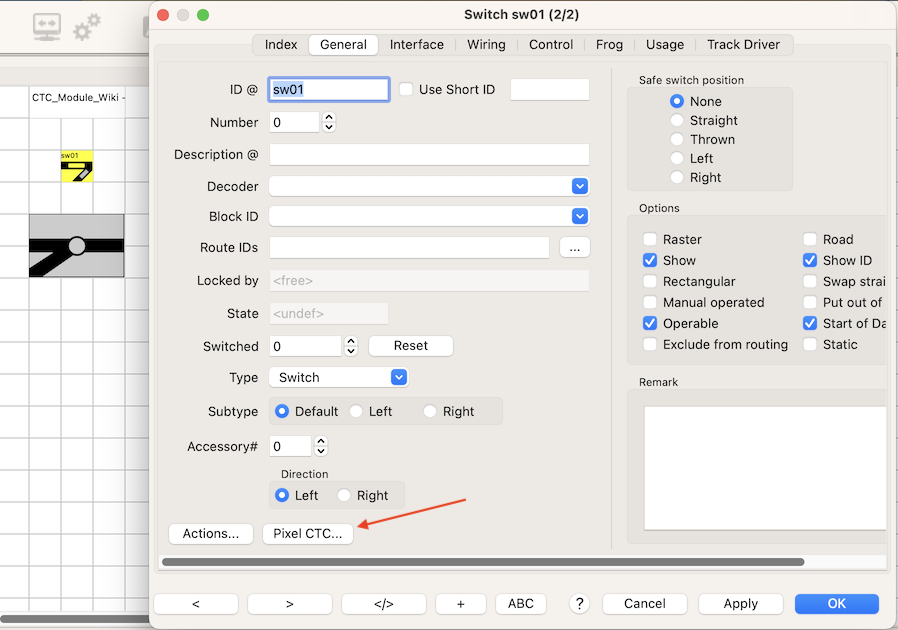
Task: Click the sw01 switch symbol on track plan
Action: tap(77, 167)
